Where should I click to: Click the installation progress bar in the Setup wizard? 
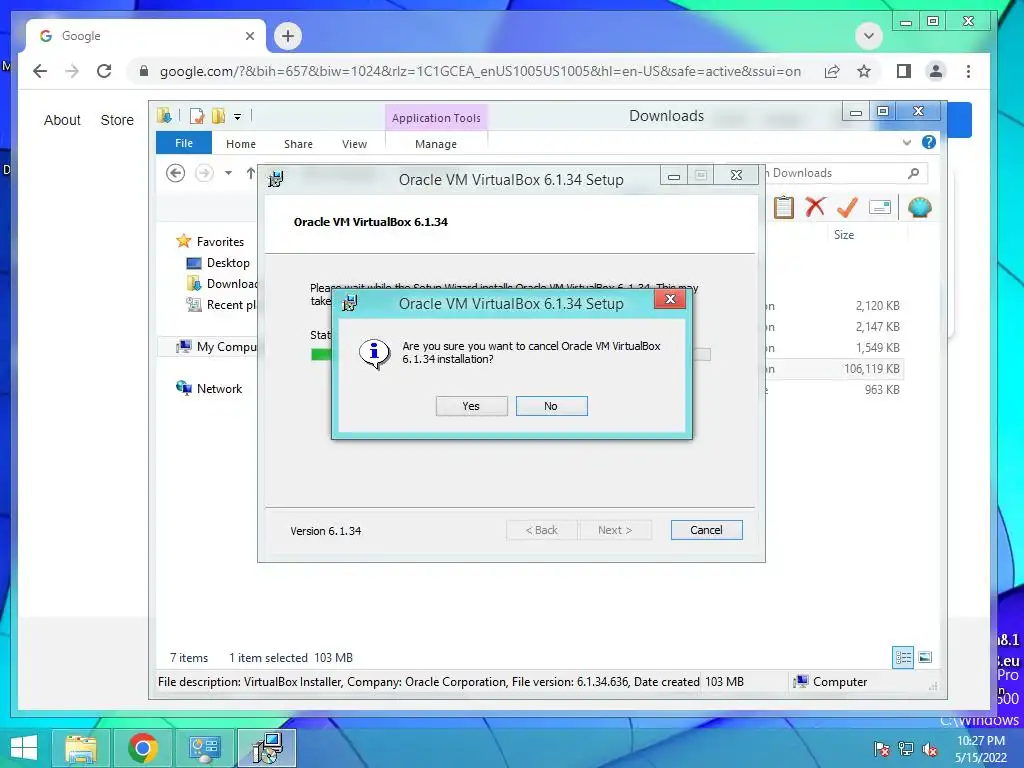pos(511,355)
